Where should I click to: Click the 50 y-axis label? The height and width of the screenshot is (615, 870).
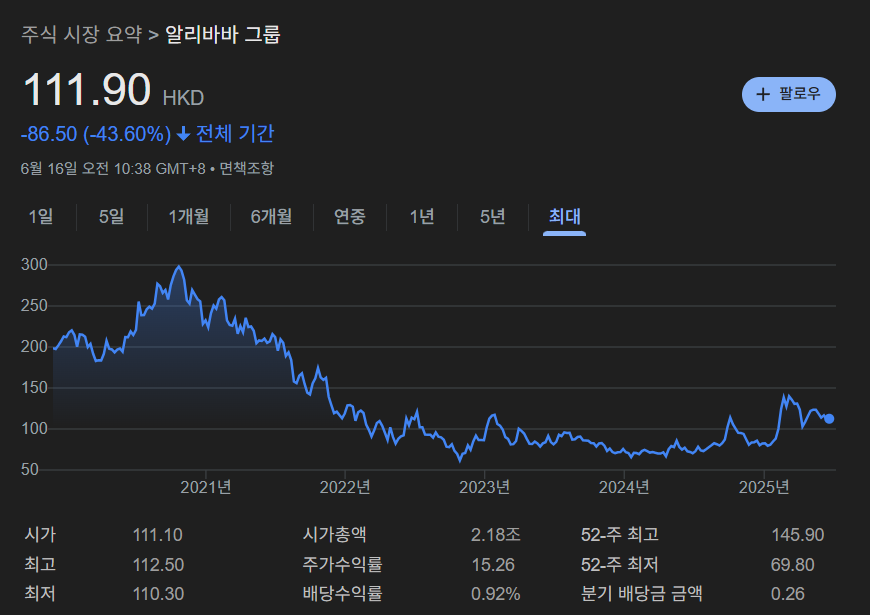[30, 470]
